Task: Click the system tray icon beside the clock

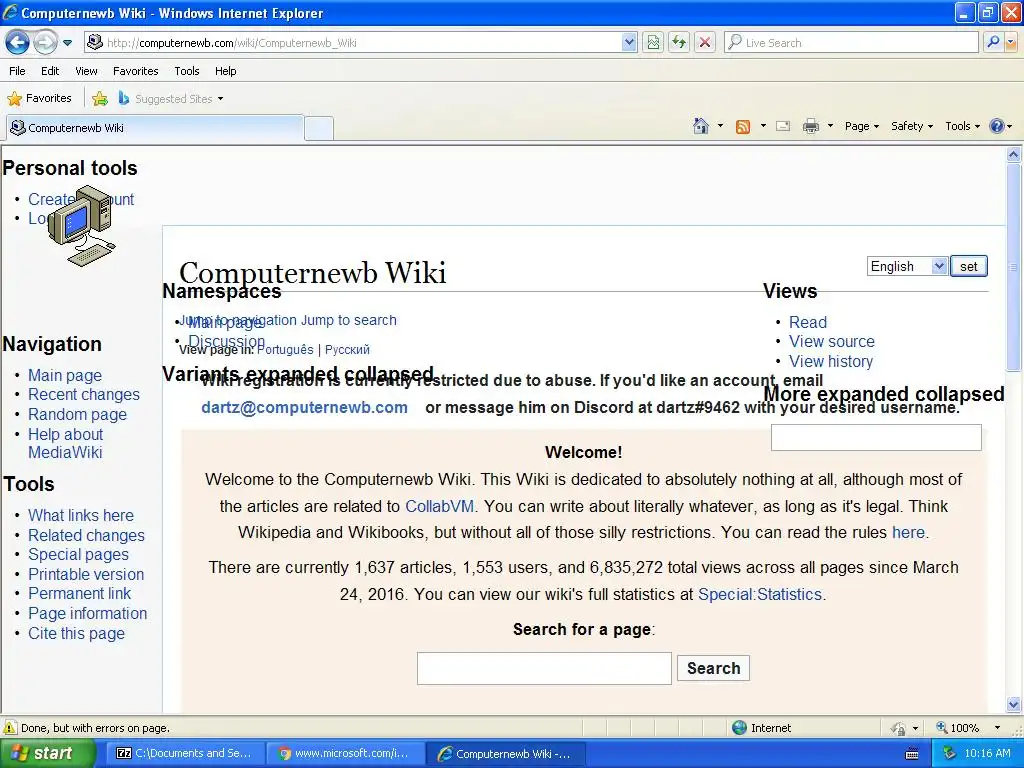Action: (x=949, y=754)
